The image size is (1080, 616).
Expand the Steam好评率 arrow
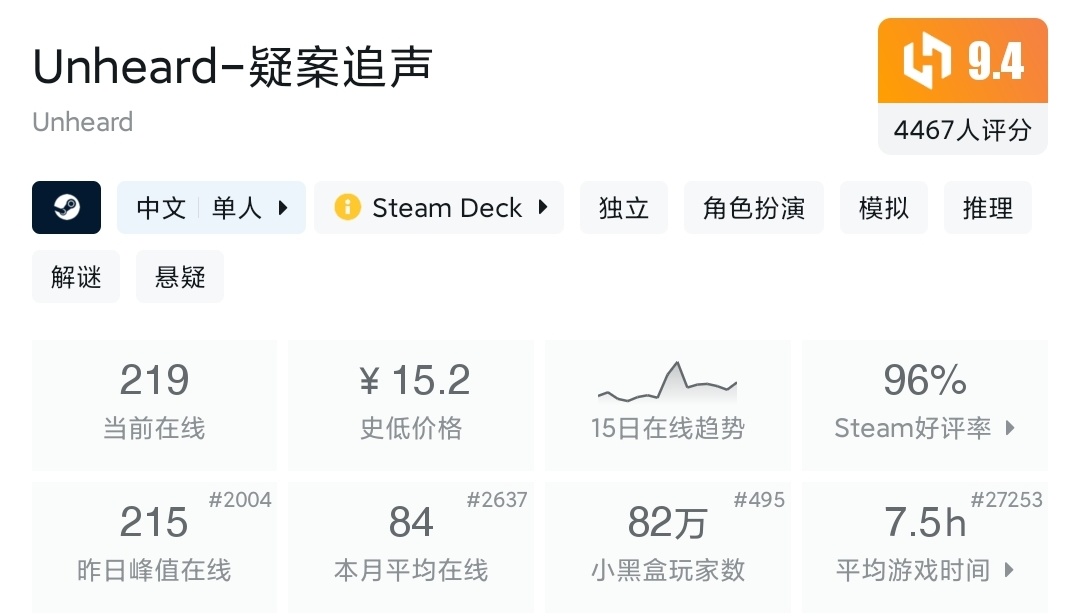[1010, 428]
